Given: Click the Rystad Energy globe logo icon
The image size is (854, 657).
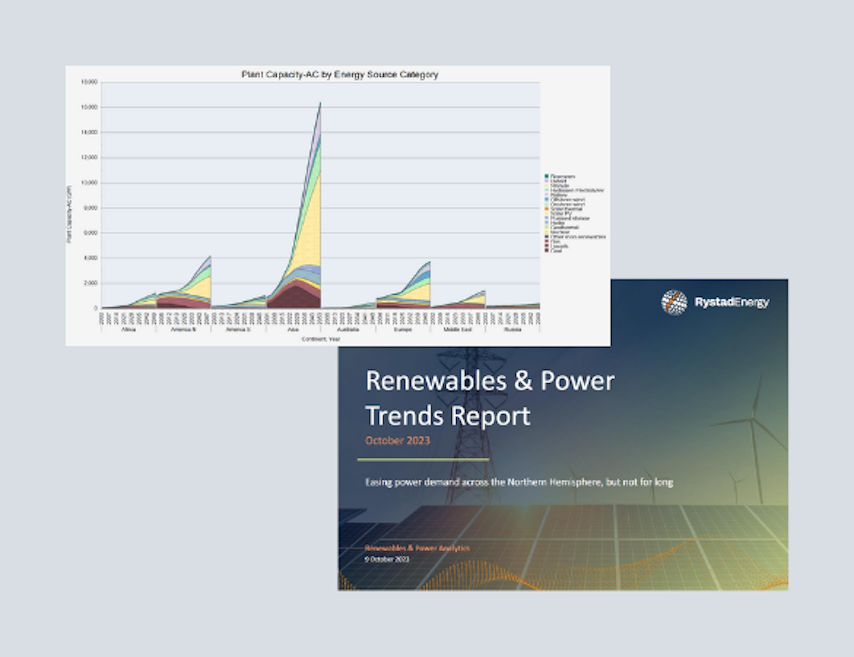Looking at the screenshot, I should point(674,302).
